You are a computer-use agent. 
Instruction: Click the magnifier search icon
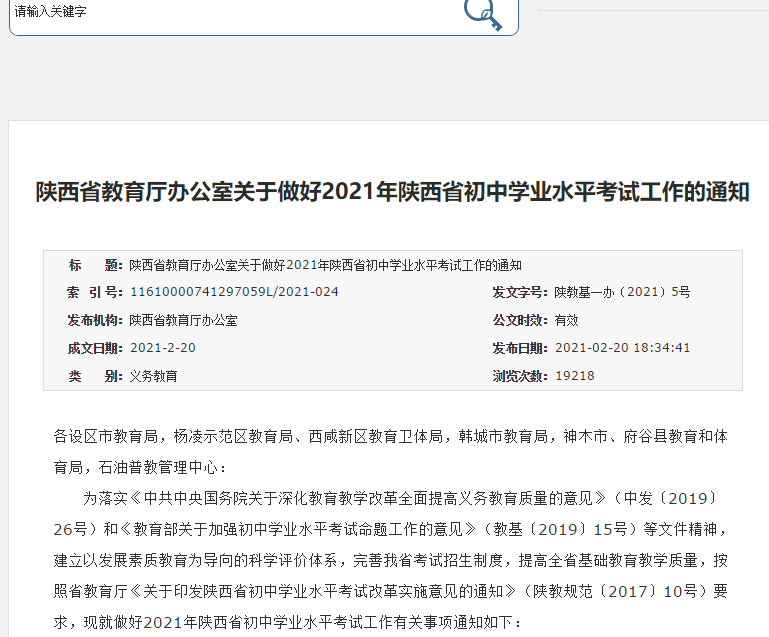(483, 13)
